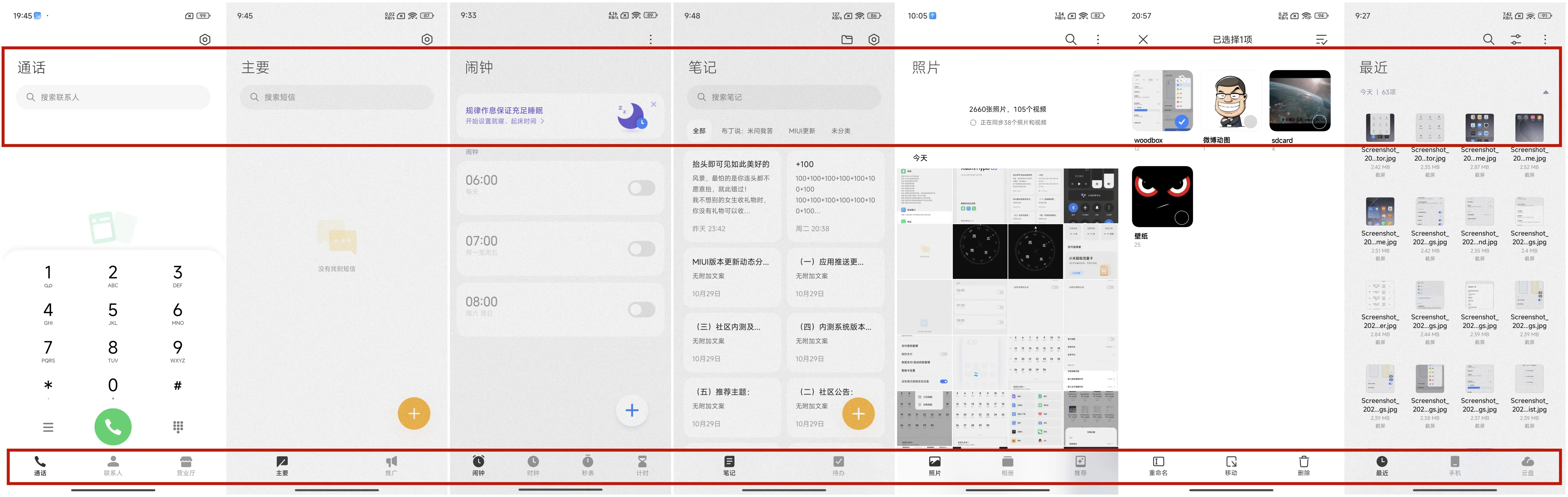The height and width of the screenshot is (497, 1568).
Task: Open the three-dot menu on the Alarm screen
Action: (651, 40)
